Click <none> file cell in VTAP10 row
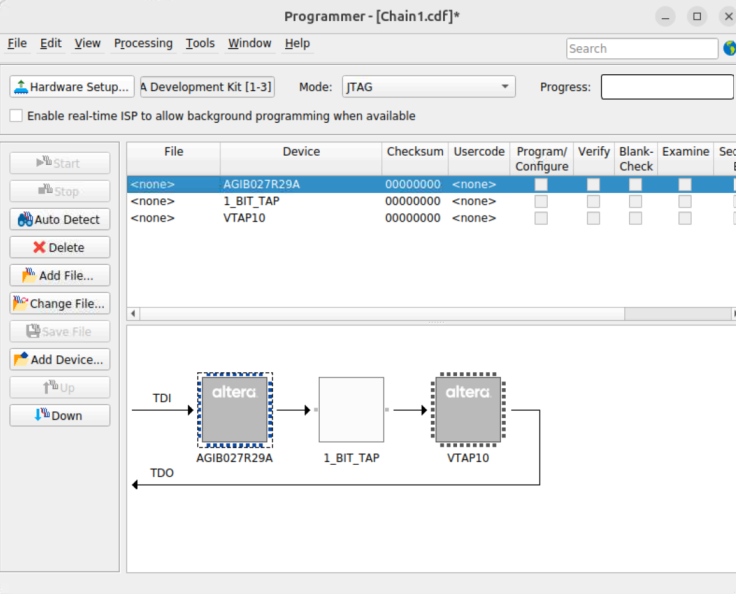736x594 pixels. (x=153, y=218)
